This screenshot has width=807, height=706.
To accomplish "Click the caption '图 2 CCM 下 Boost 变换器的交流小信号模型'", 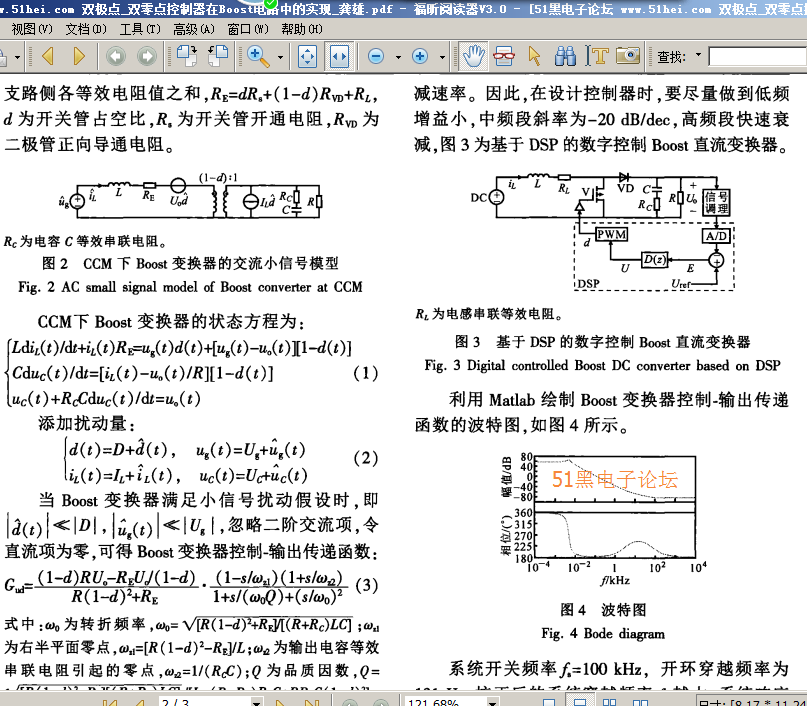I will (190, 263).
